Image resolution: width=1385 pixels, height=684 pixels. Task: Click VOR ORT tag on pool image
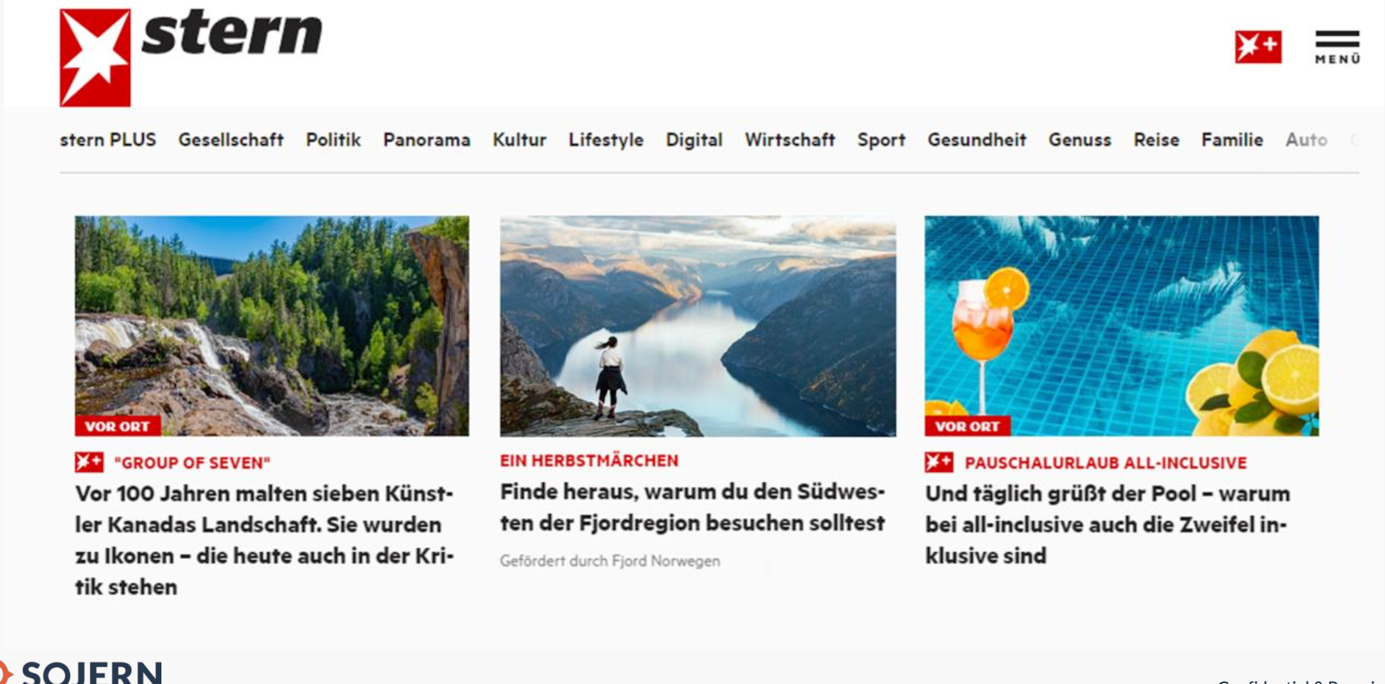pos(967,426)
